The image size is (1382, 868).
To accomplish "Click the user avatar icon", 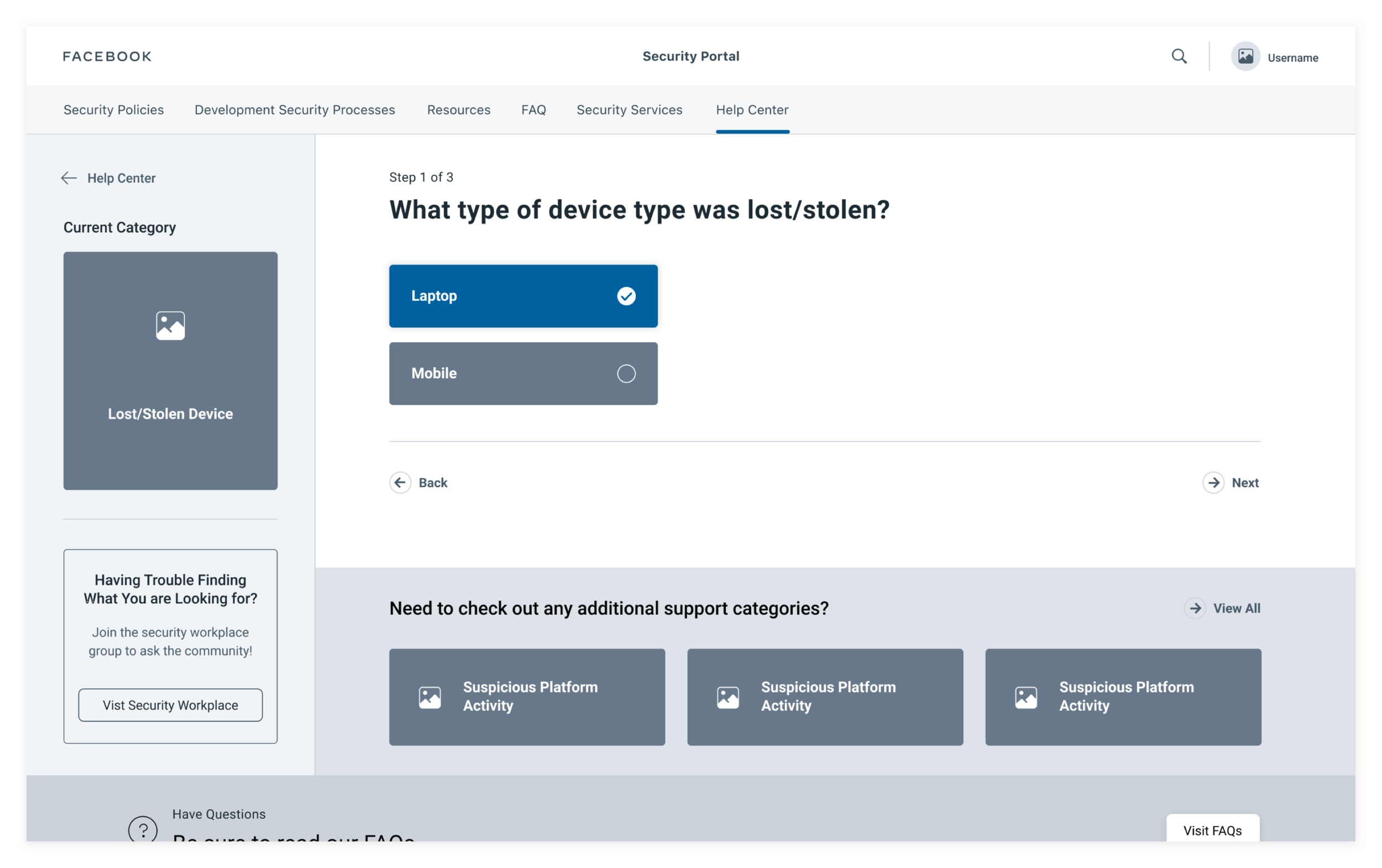I will click(x=1245, y=56).
